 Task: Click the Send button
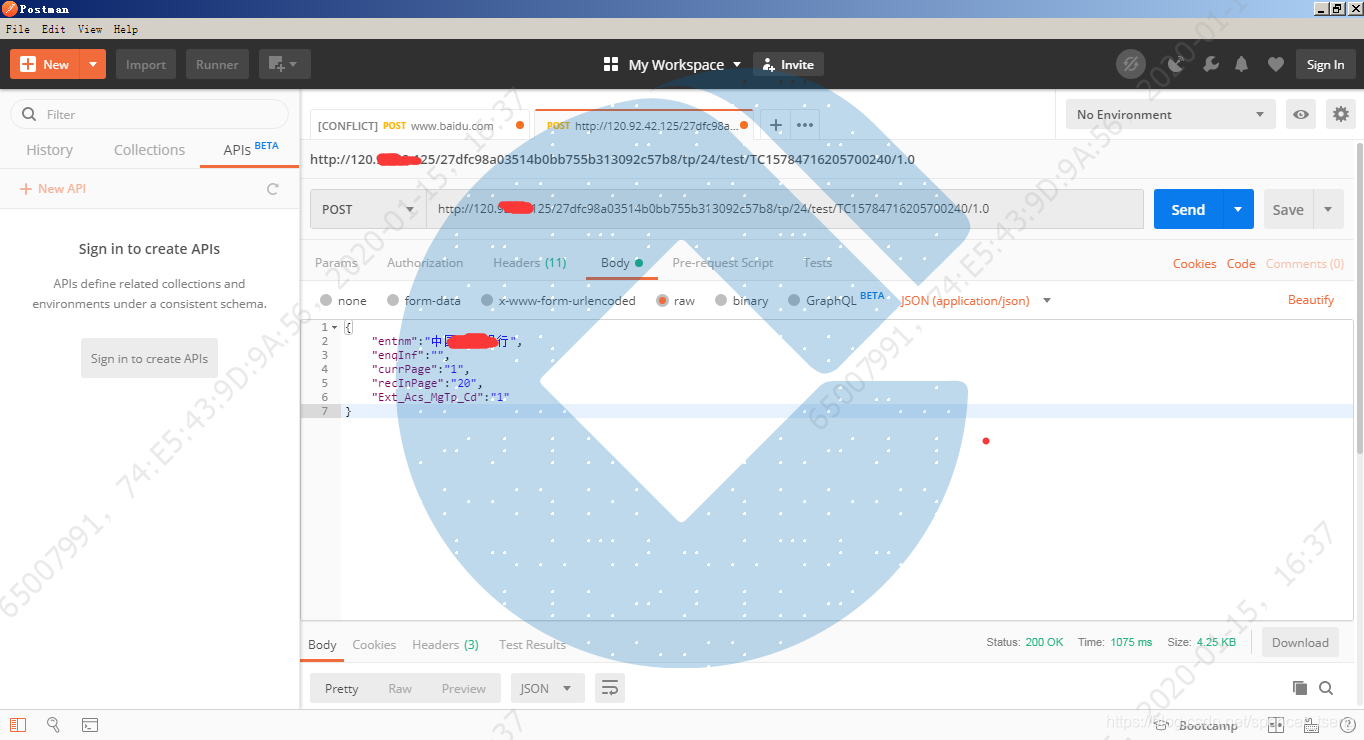coord(1187,209)
